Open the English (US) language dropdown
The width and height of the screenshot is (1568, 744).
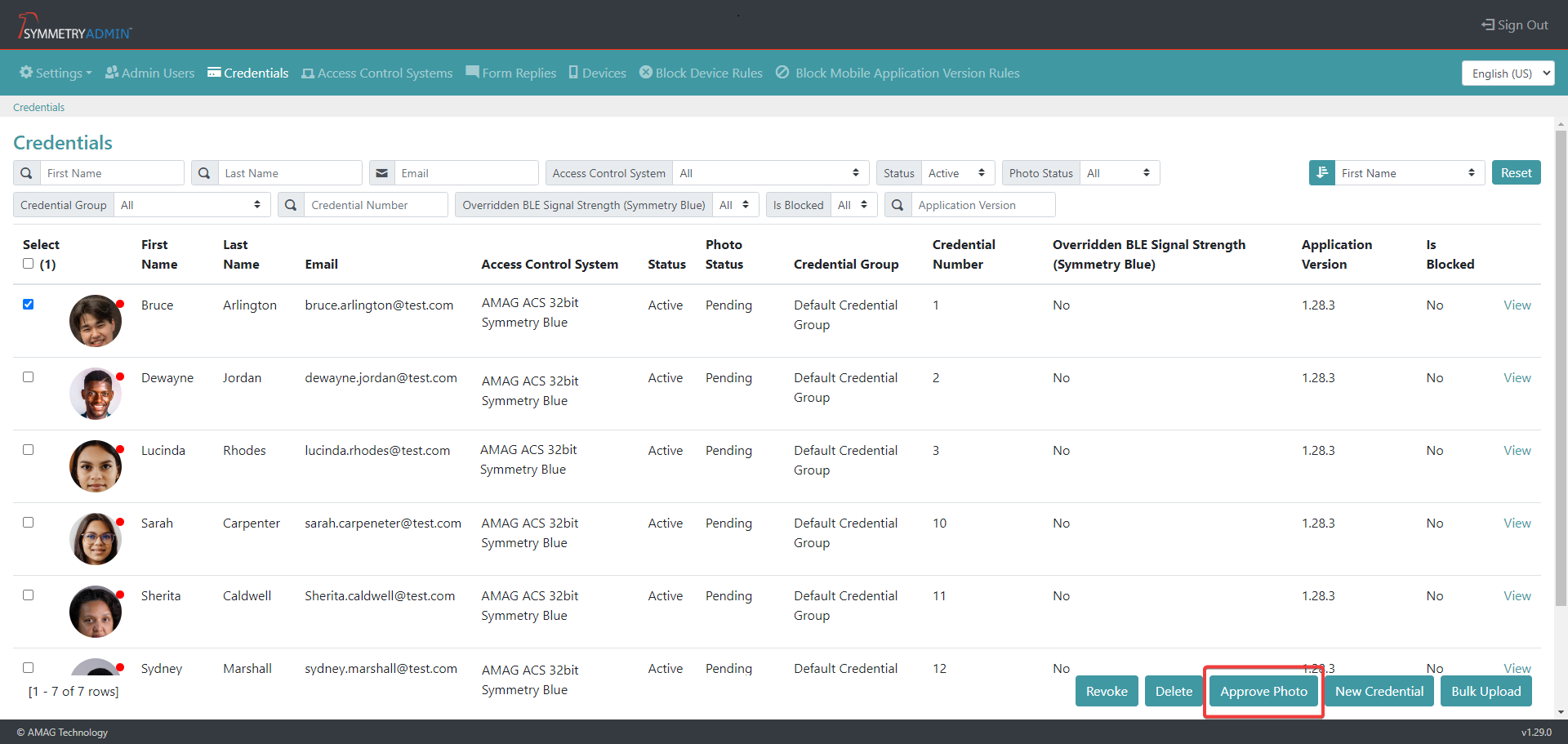1508,74
